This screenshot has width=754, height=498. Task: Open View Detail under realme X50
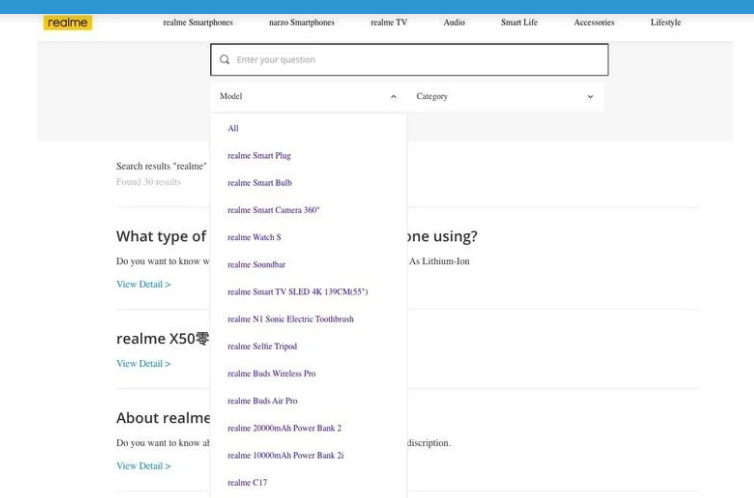(x=143, y=364)
